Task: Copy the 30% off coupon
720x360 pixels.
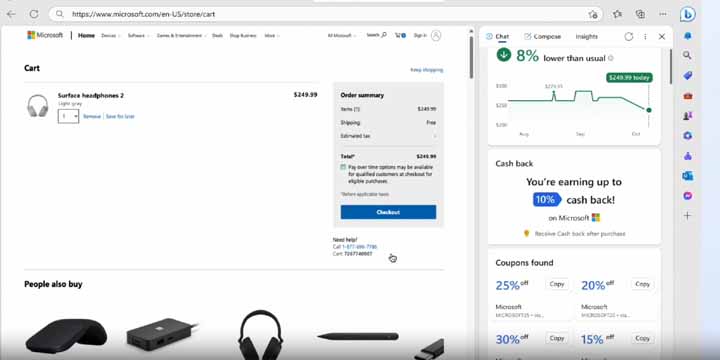Action: click(x=557, y=338)
